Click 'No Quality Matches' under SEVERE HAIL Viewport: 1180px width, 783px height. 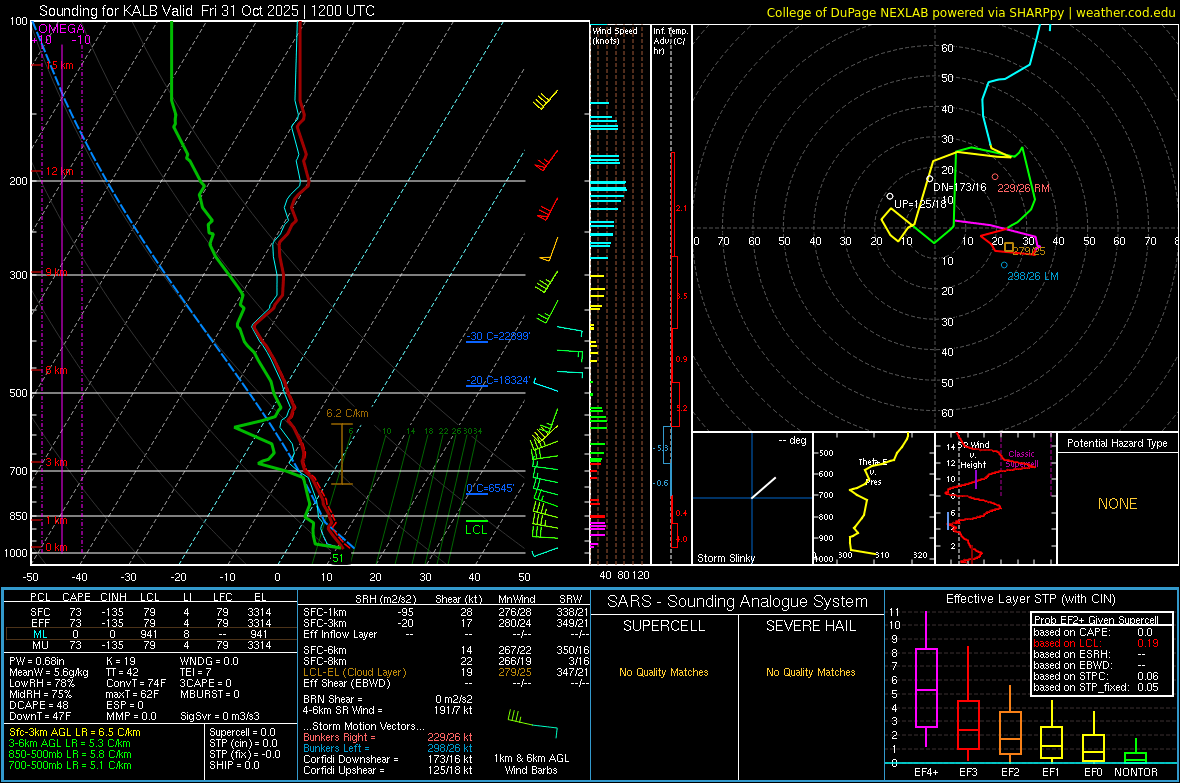click(810, 672)
